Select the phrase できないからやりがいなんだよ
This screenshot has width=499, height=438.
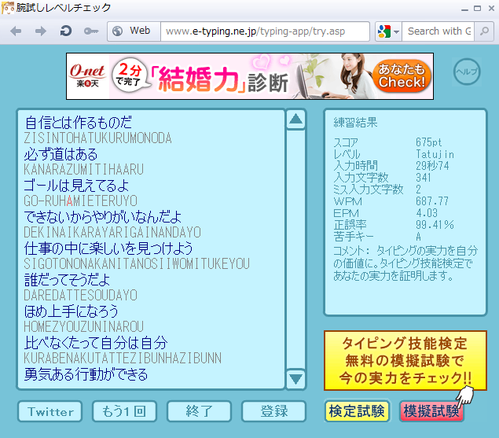[103, 217]
